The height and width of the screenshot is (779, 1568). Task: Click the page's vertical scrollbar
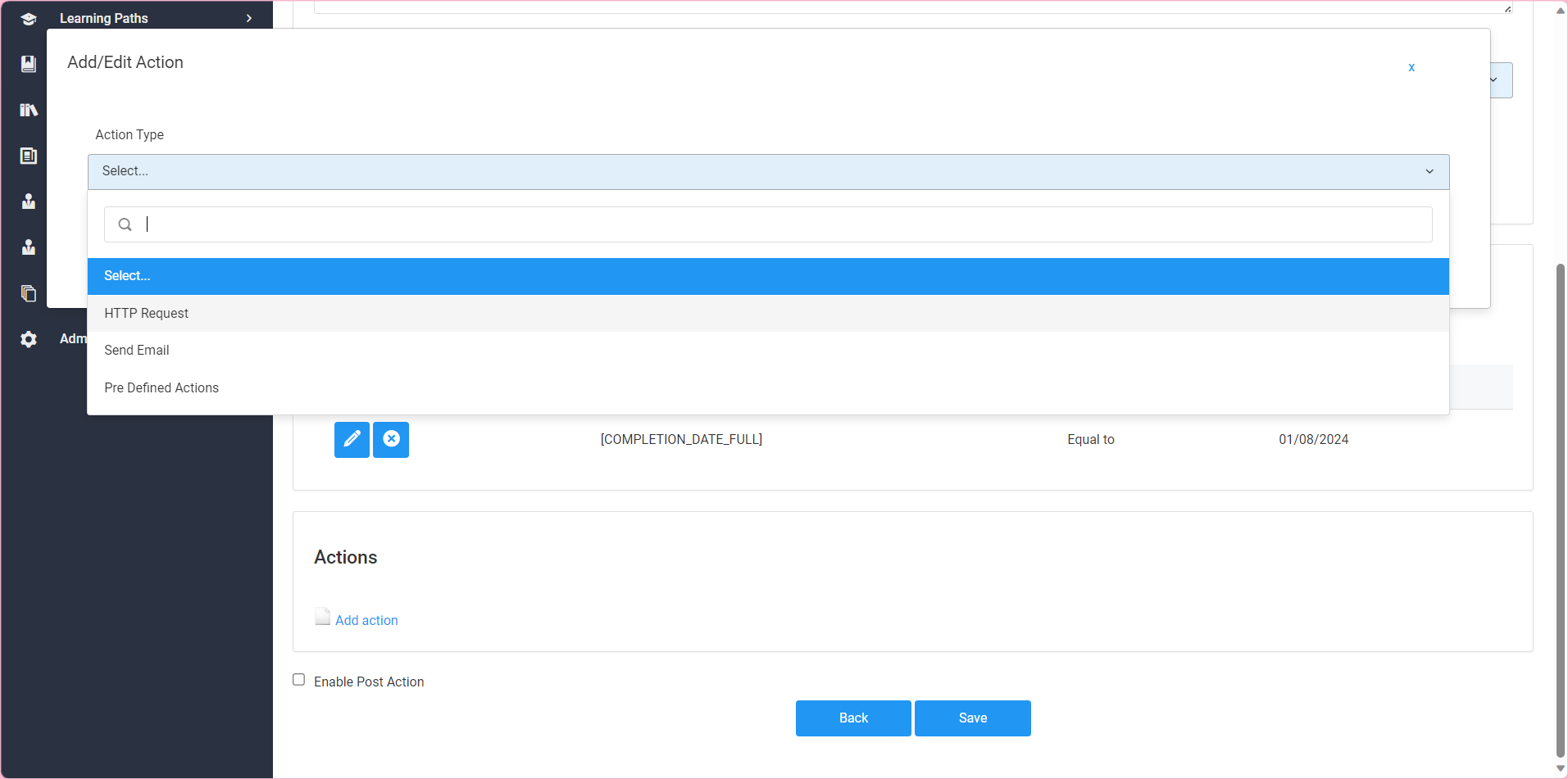pos(1561,508)
